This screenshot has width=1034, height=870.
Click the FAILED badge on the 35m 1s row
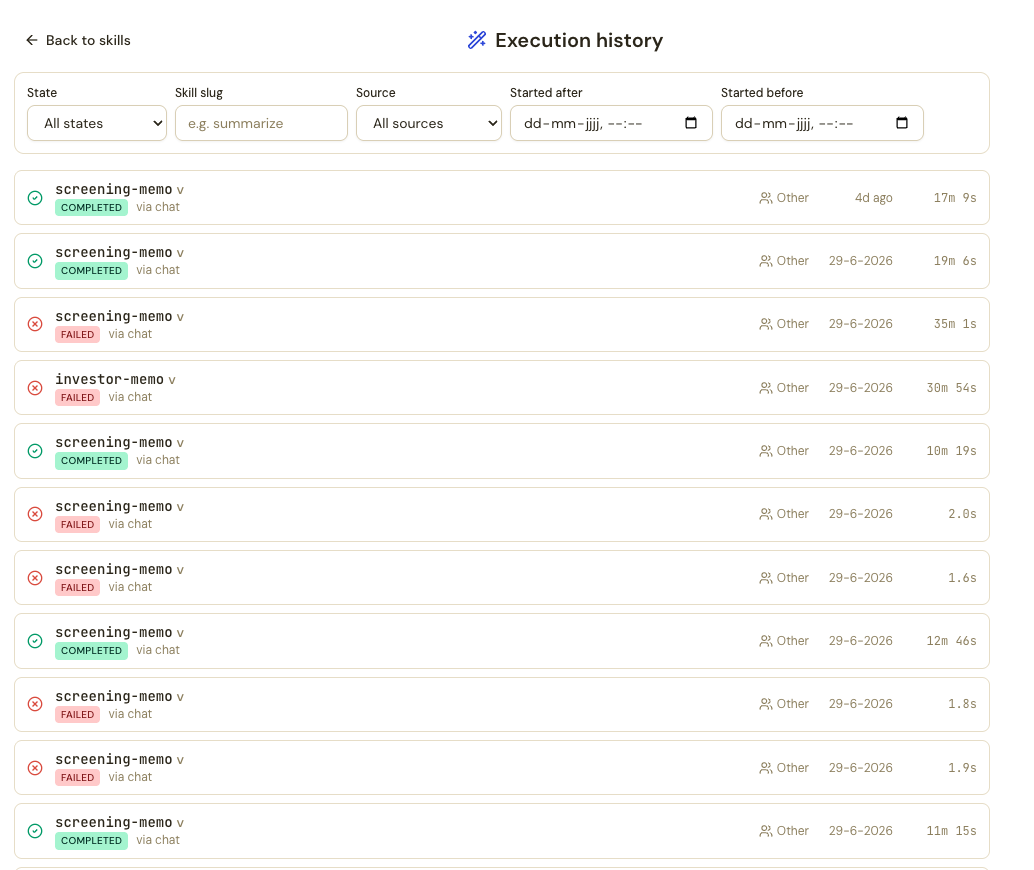pyautogui.click(x=77, y=334)
